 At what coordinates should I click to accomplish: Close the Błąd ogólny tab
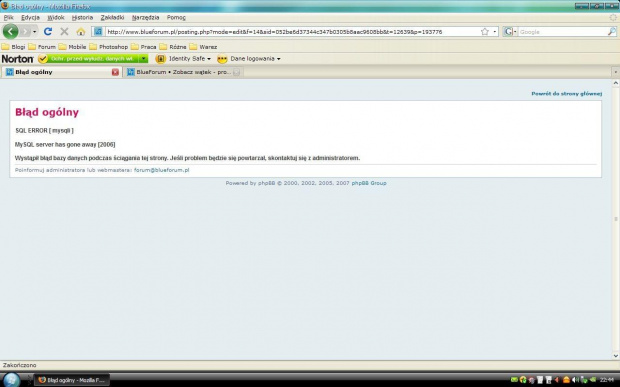(x=115, y=72)
